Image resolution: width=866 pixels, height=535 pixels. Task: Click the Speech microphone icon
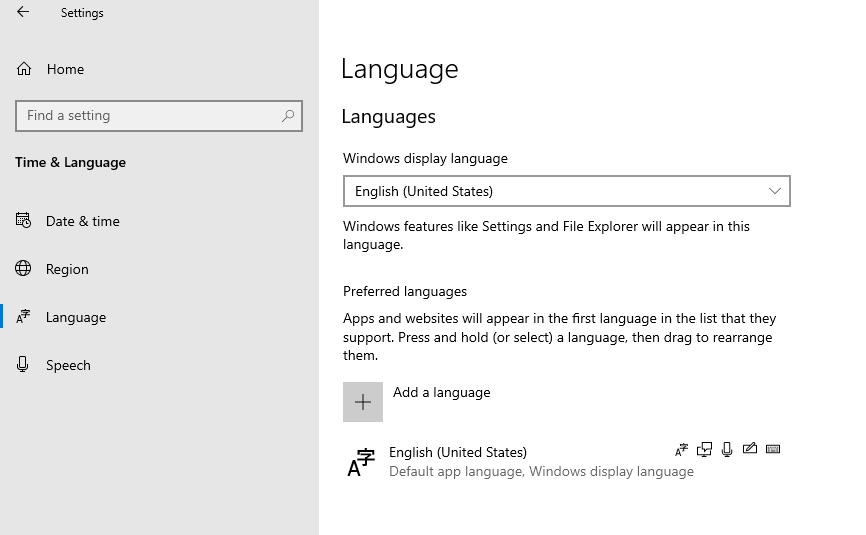[23, 364]
